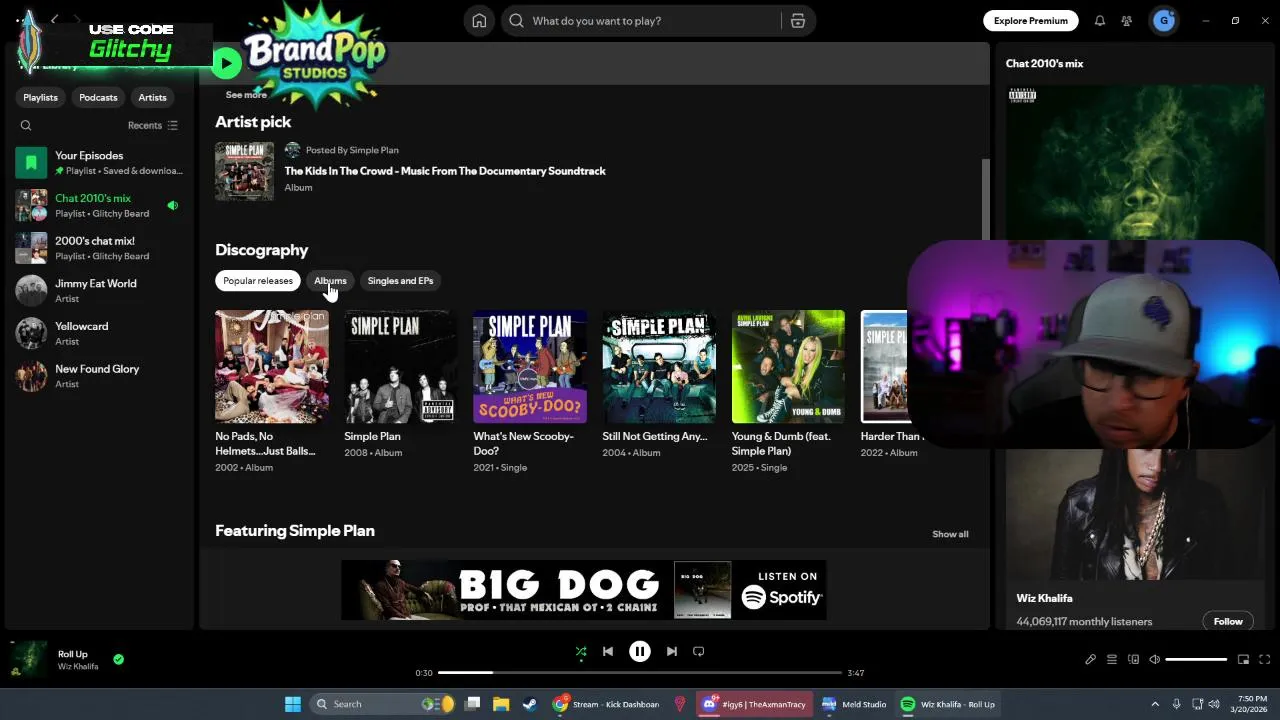Toggle the Liked Songs green checkmark
This screenshot has height=720, width=1280.
coord(118,659)
